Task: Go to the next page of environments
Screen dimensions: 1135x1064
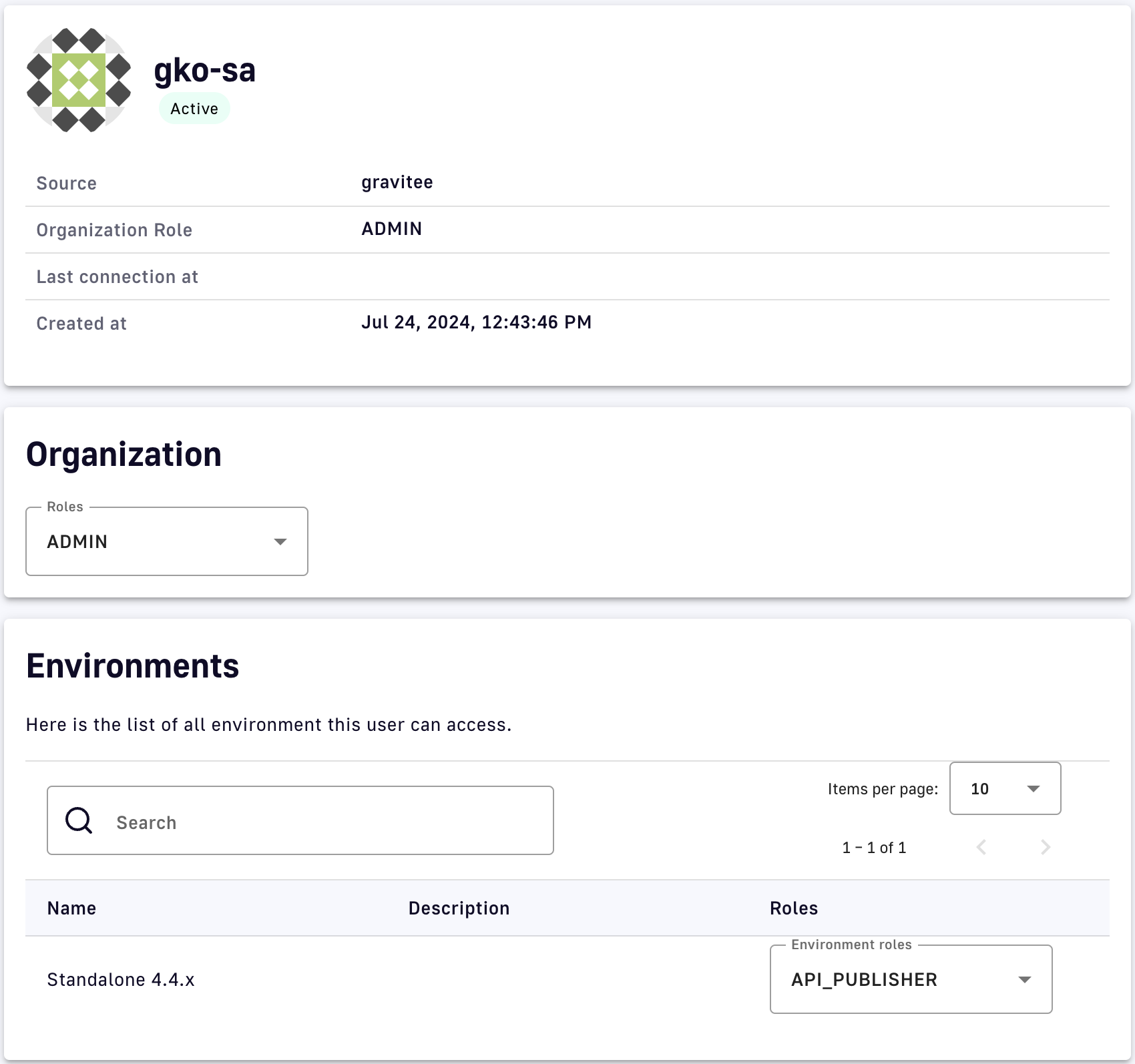Action: coord(1046,847)
